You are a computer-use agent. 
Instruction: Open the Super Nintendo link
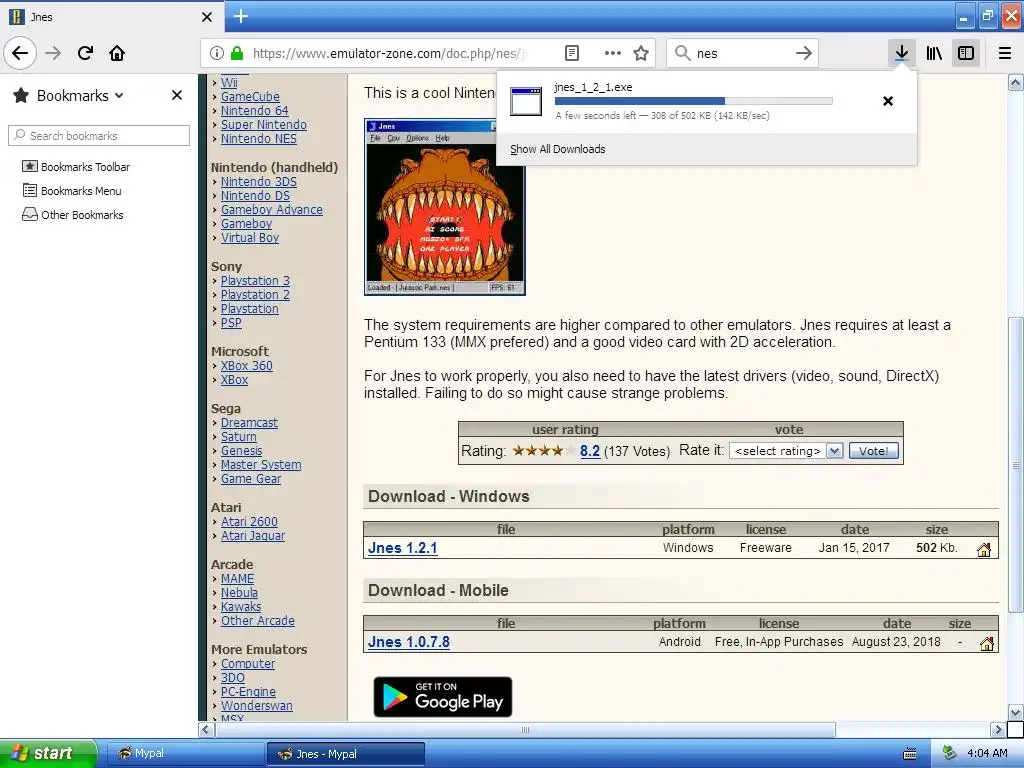click(264, 125)
